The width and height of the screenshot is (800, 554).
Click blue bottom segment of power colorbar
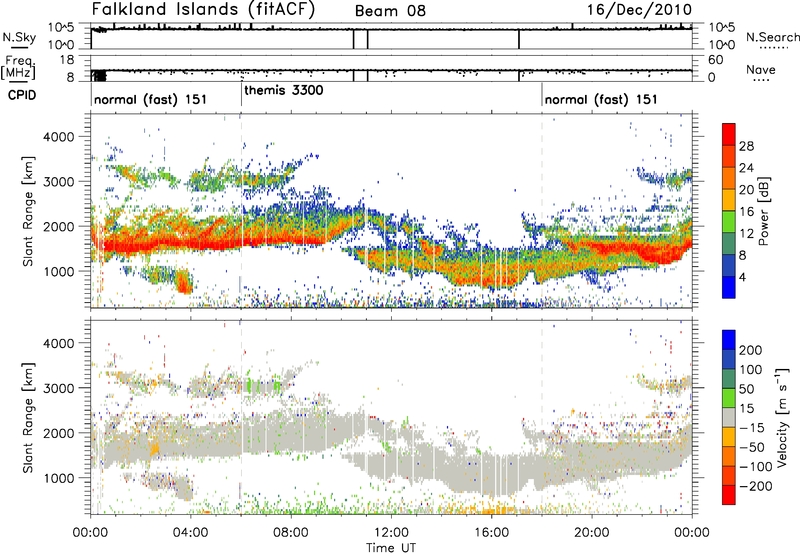tap(729, 287)
